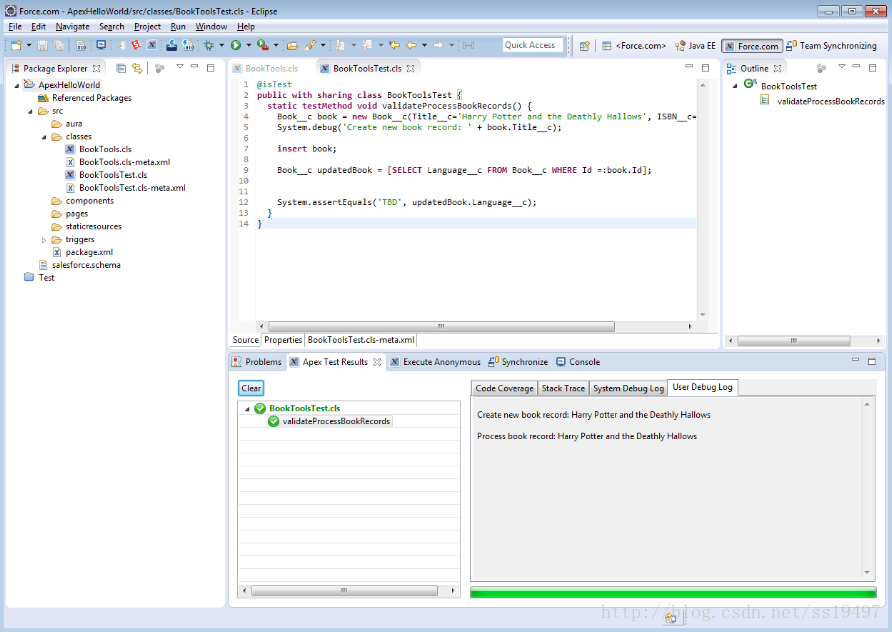Collapse the classes folder

(x=44, y=137)
